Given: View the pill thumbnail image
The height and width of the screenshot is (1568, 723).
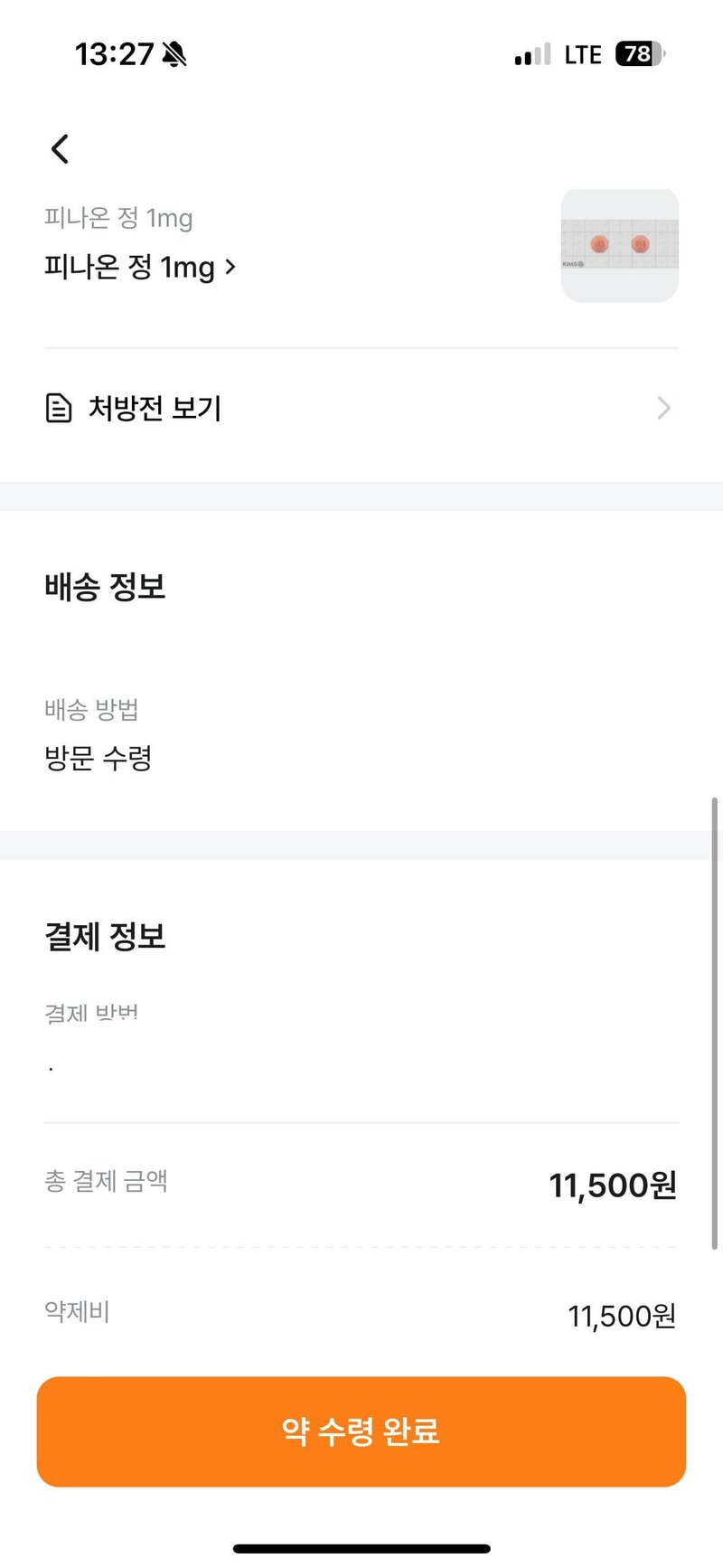Looking at the screenshot, I should 619,245.
